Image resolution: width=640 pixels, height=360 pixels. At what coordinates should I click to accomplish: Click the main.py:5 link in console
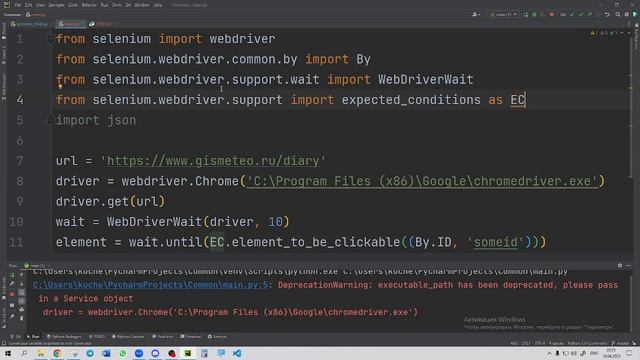(150, 285)
